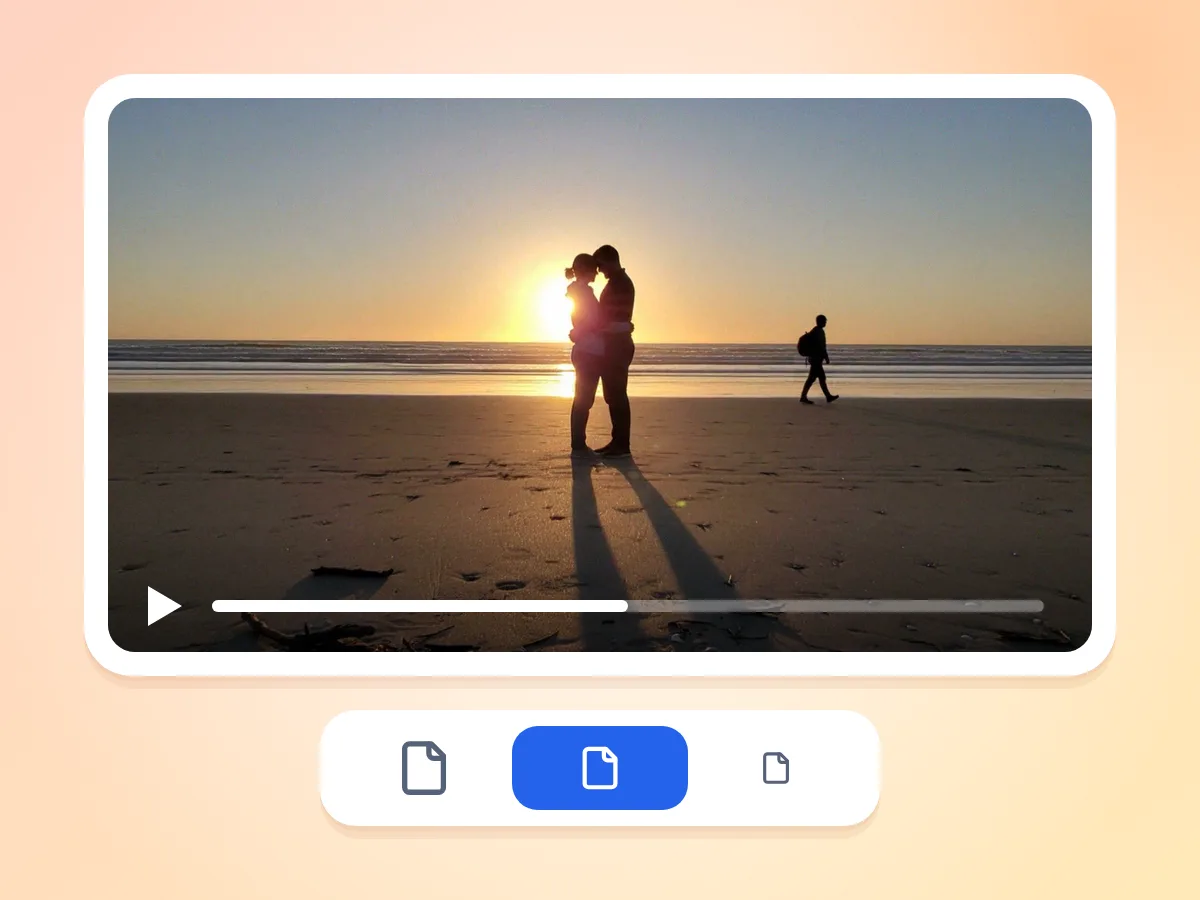Select the highlighted medium file size option
Image resolution: width=1200 pixels, height=900 pixels.
600,768
